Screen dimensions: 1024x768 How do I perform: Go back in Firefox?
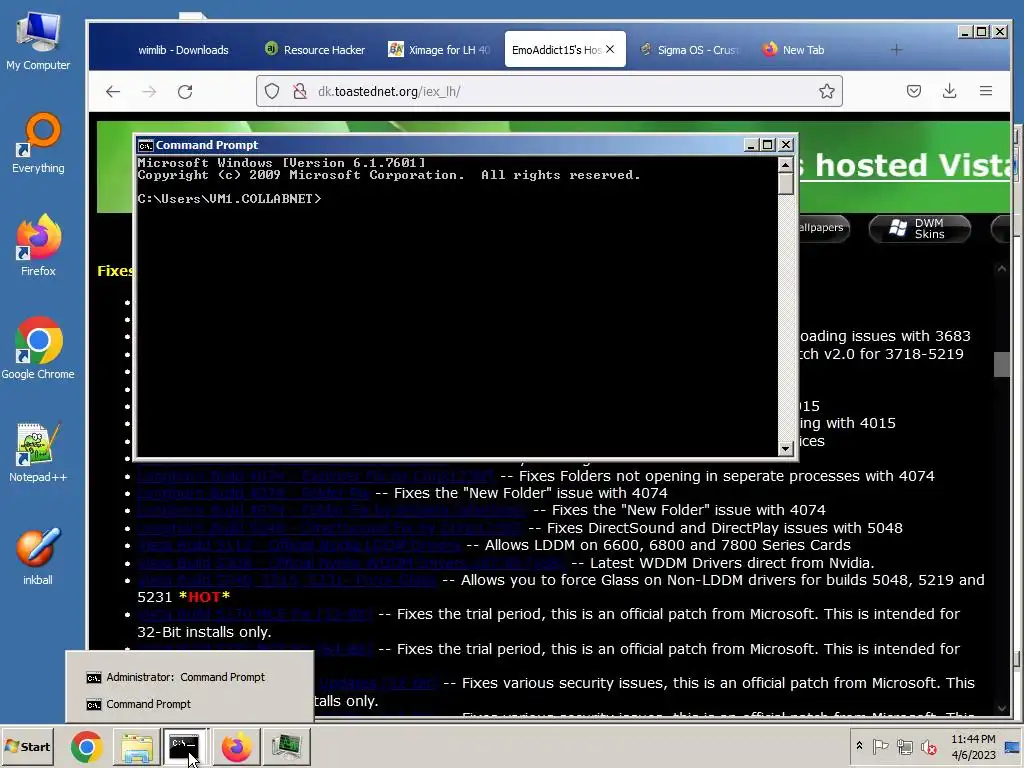113,91
